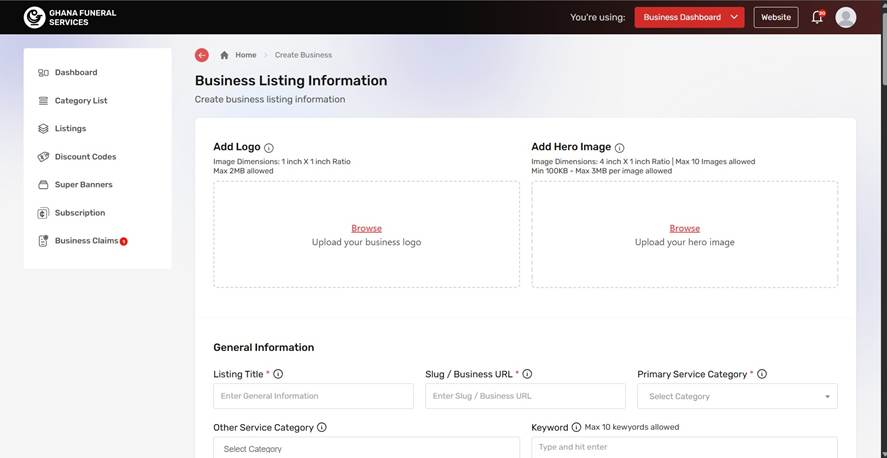The width and height of the screenshot is (887, 458).
Task: Click the Business Claims red badge
Action: coord(124,241)
